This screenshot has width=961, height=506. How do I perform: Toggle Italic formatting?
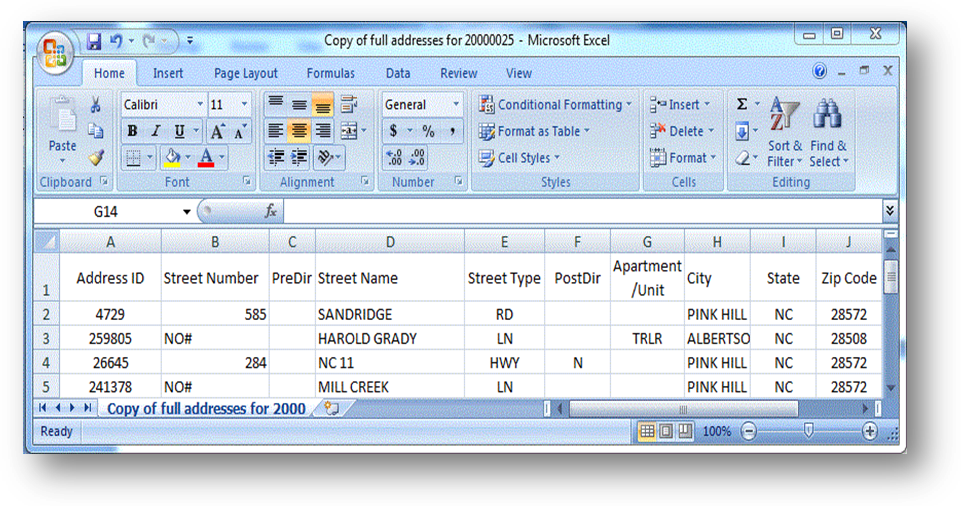[156, 131]
